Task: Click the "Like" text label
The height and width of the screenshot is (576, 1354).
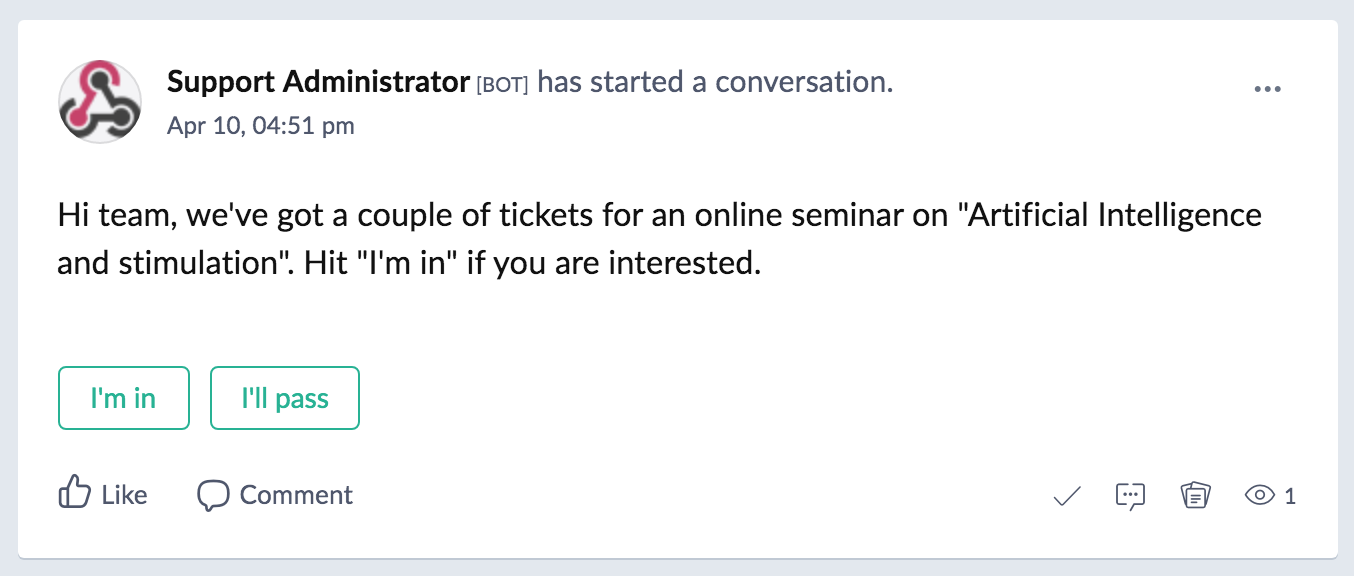Action: tap(124, 495)
